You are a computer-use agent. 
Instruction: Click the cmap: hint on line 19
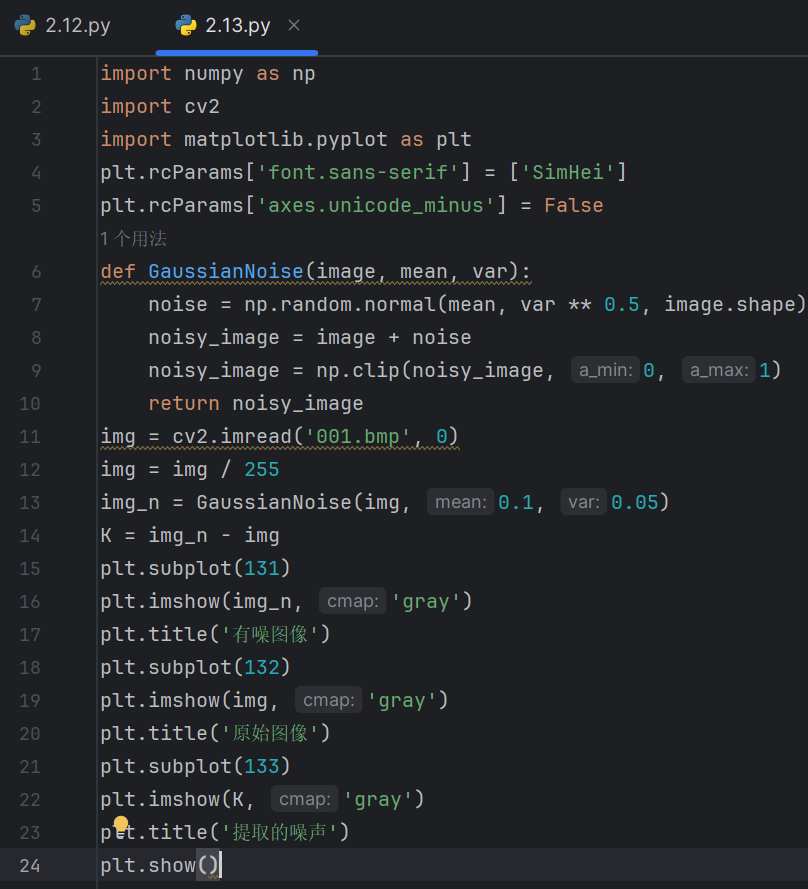click(x=329, y=700)
